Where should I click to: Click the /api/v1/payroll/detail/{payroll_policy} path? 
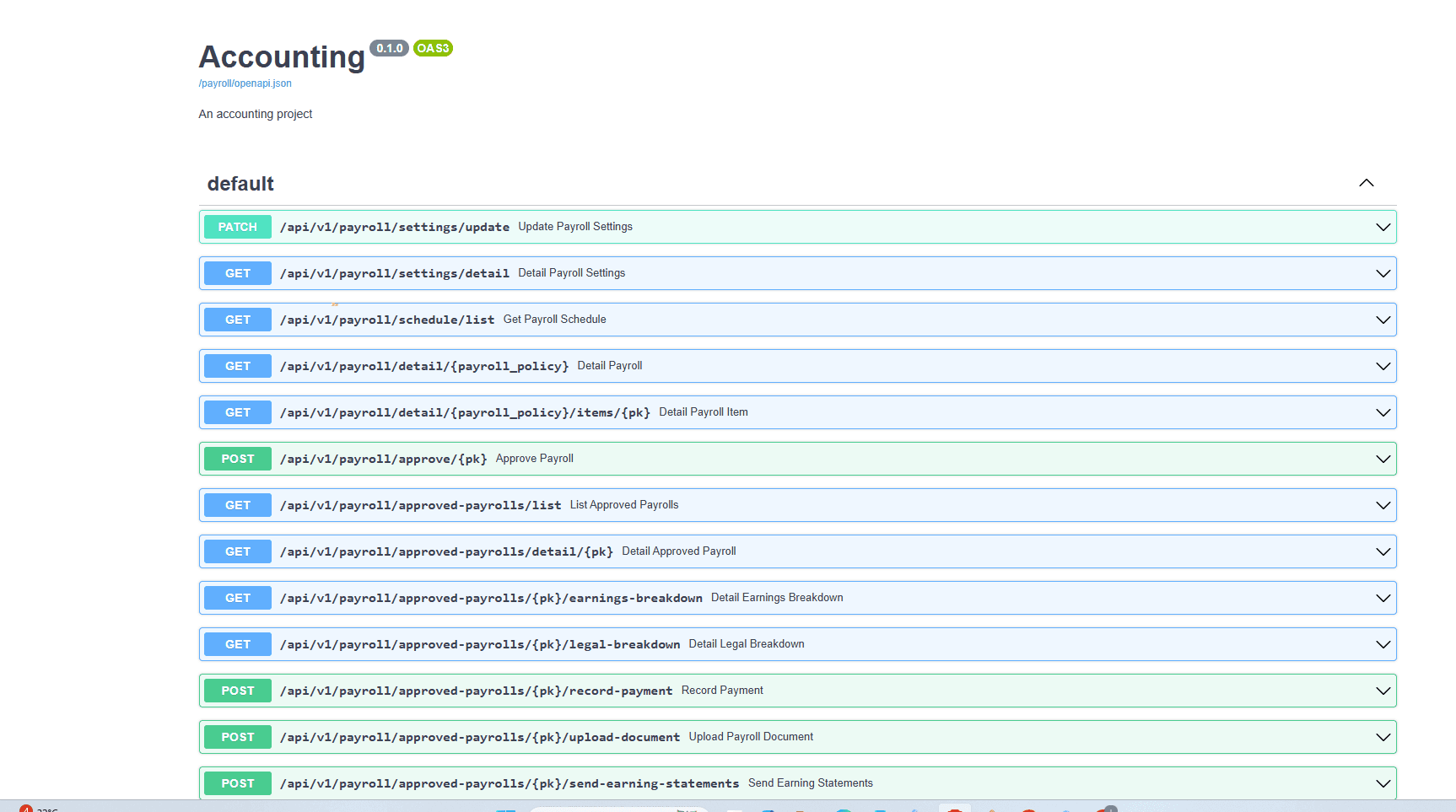pyautogui.click(x=424, y=366)
